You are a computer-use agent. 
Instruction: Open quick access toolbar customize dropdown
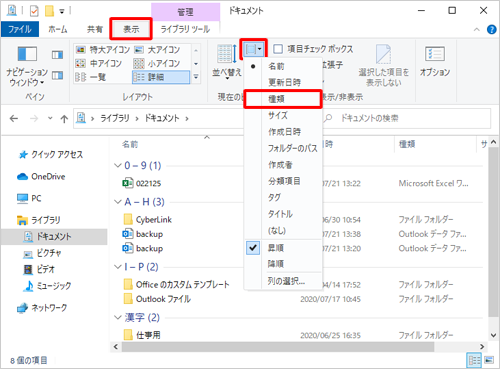62,11
